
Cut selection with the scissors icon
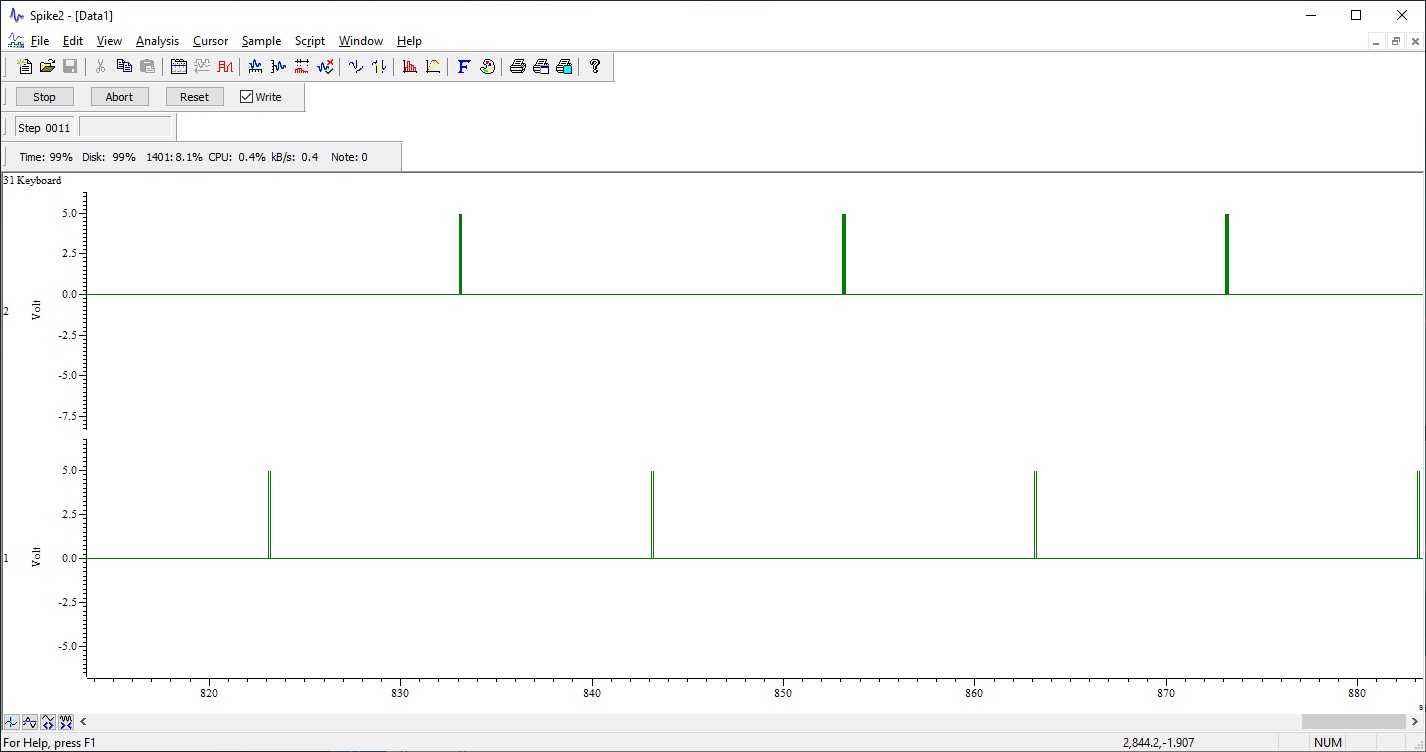100,67
